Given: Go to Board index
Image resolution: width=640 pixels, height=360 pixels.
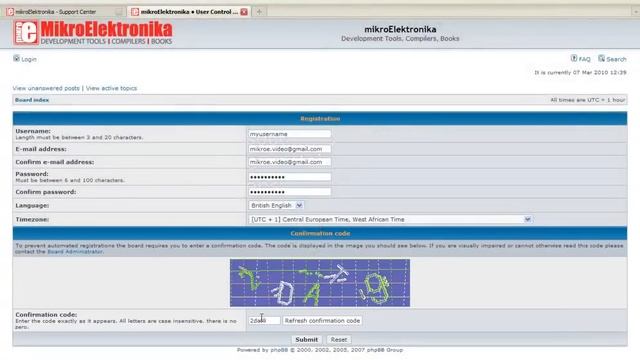Looking at the screenshot, I should tap(32, 100).
